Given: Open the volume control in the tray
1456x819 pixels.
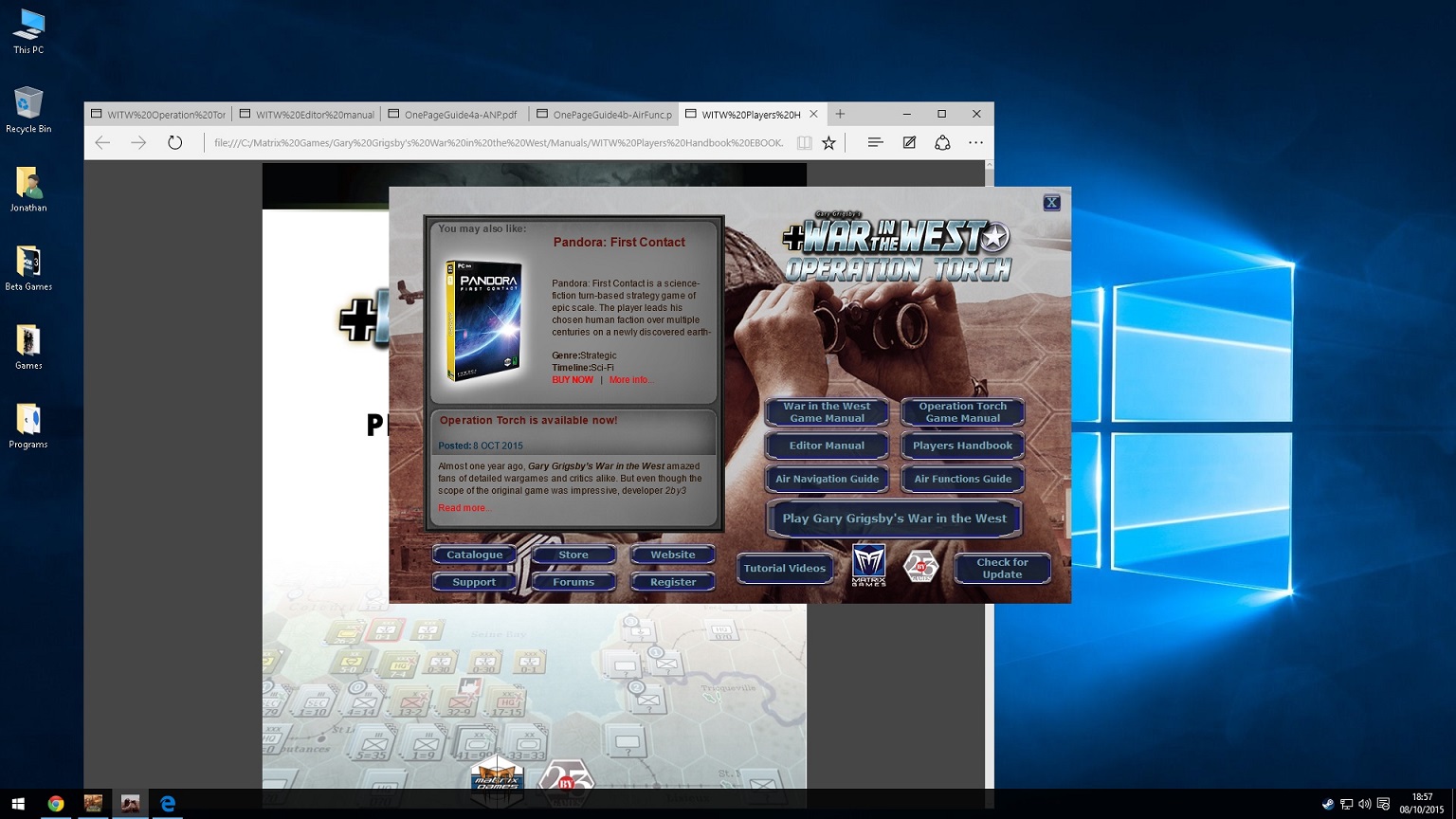Looking at the screenshot, I should [1364, 804].
